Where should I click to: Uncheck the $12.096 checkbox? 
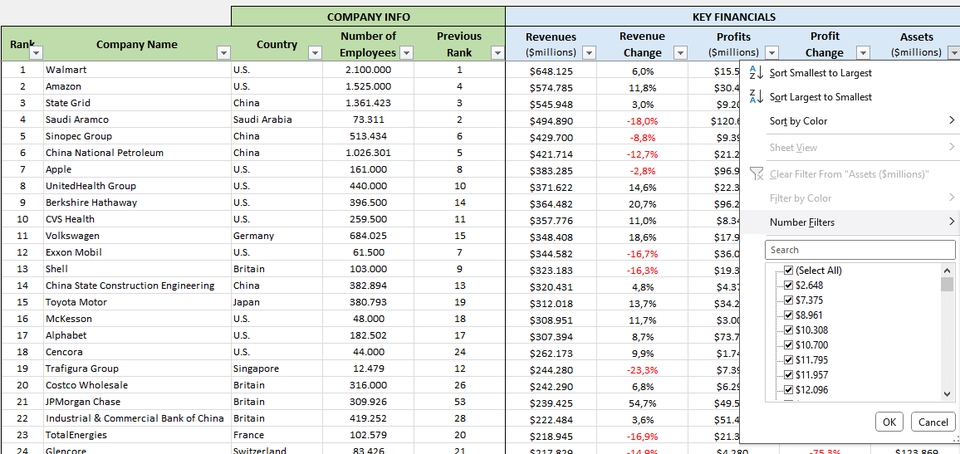[789, 390]
